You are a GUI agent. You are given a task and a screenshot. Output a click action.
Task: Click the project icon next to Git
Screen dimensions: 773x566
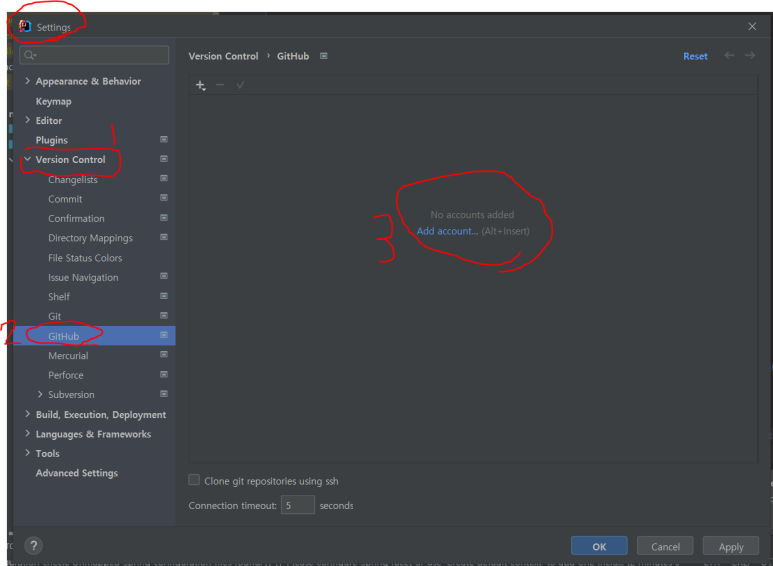tap(164, 316)
